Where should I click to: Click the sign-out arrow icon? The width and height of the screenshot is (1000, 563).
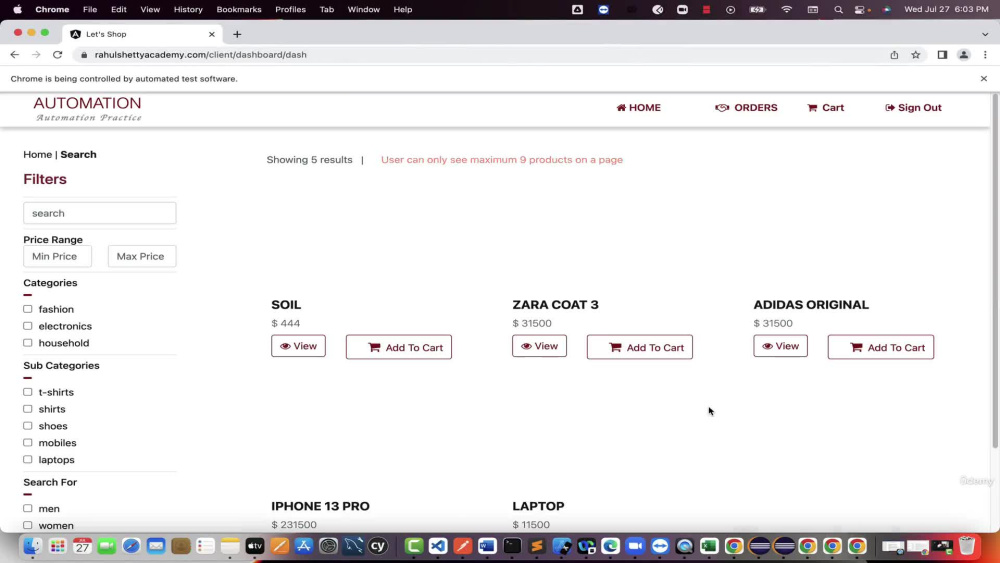coord(890,108)
